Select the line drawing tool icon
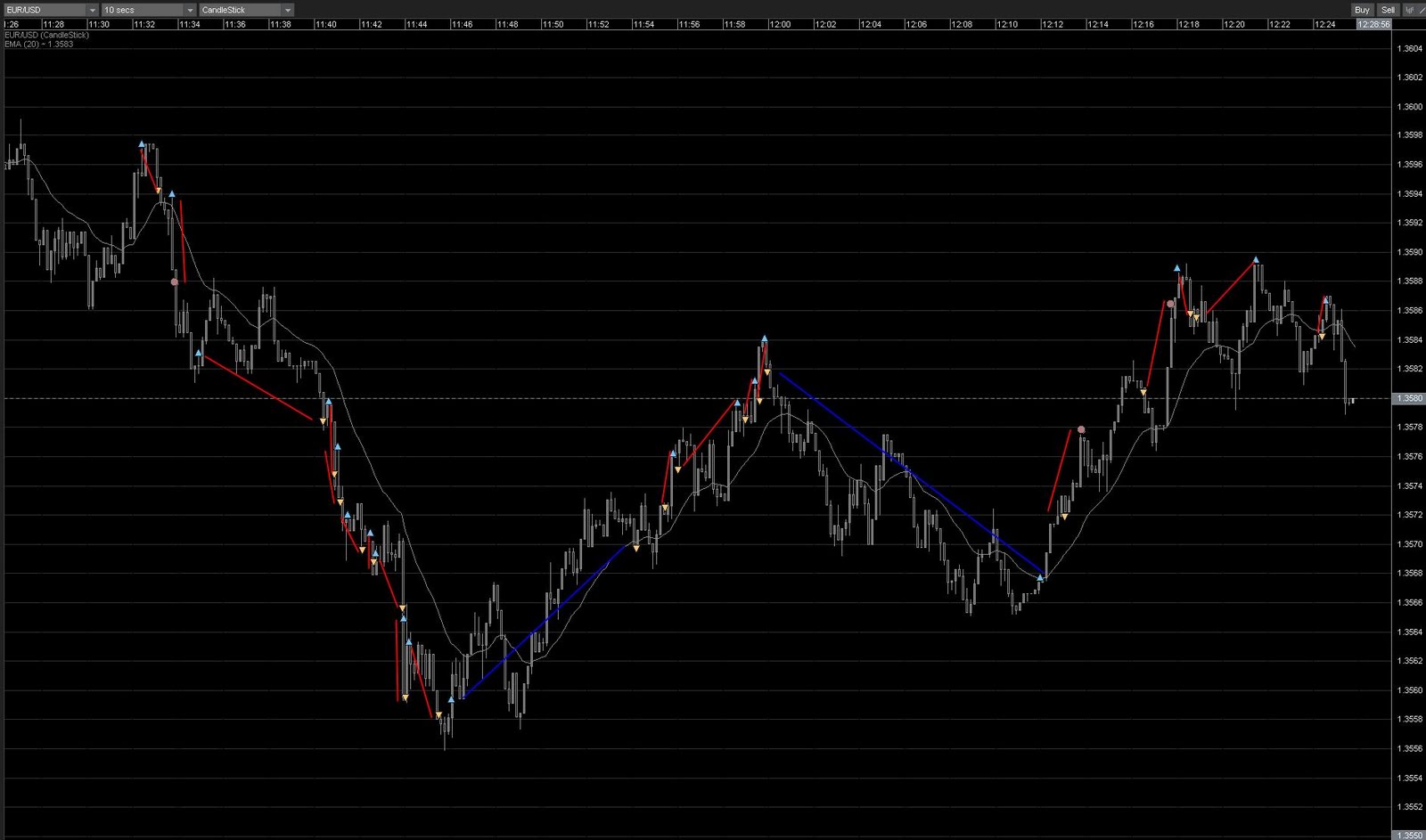The height and width of the screenshot is (840, 1426). click(x=1422, y=10)
